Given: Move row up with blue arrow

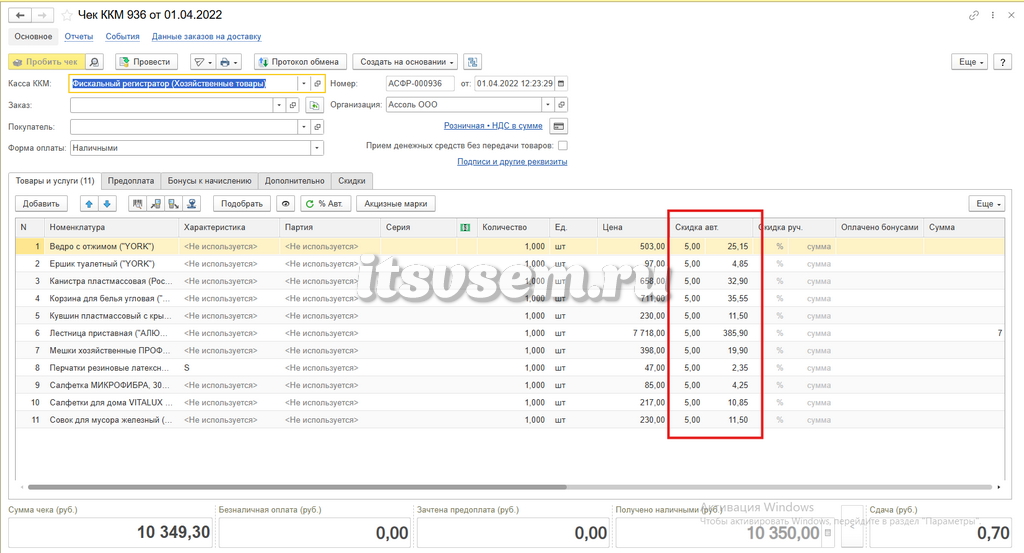Looking at the screenshot, I should (x=89, y=204).
